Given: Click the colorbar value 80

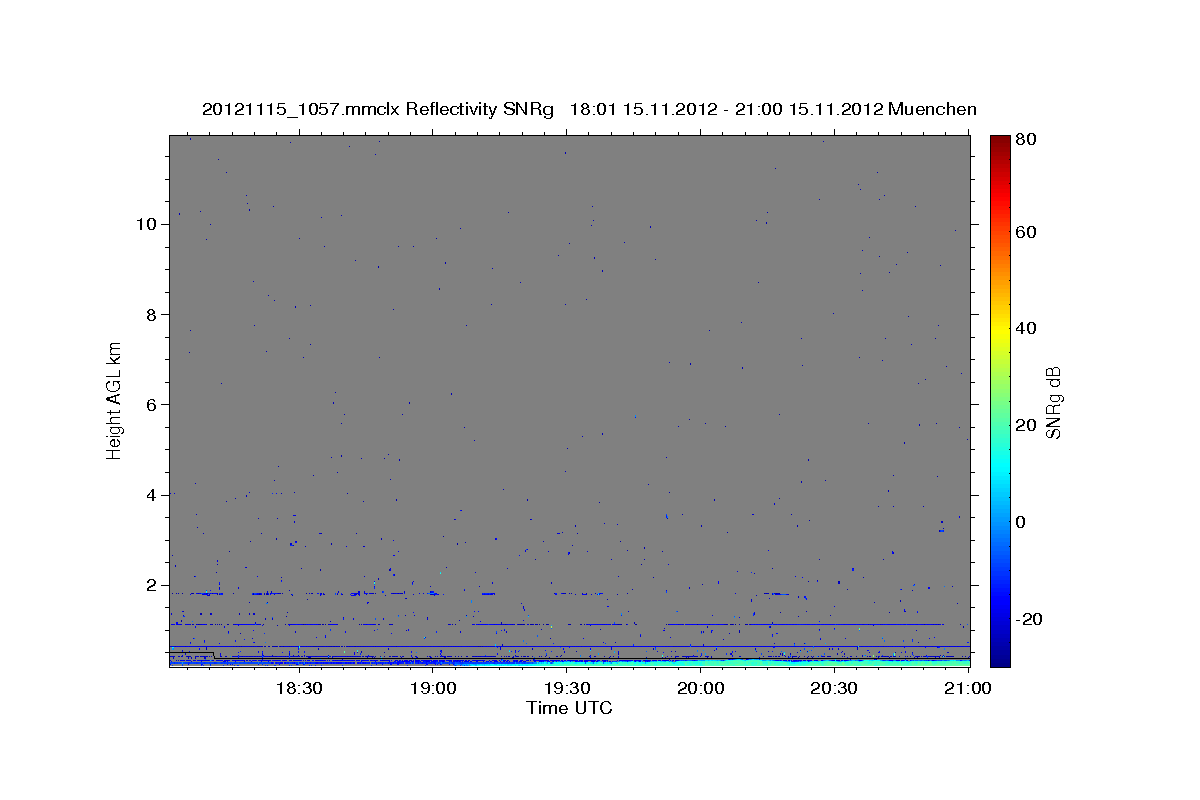Looking at the screenshot, I should [x=1024, y=140].
